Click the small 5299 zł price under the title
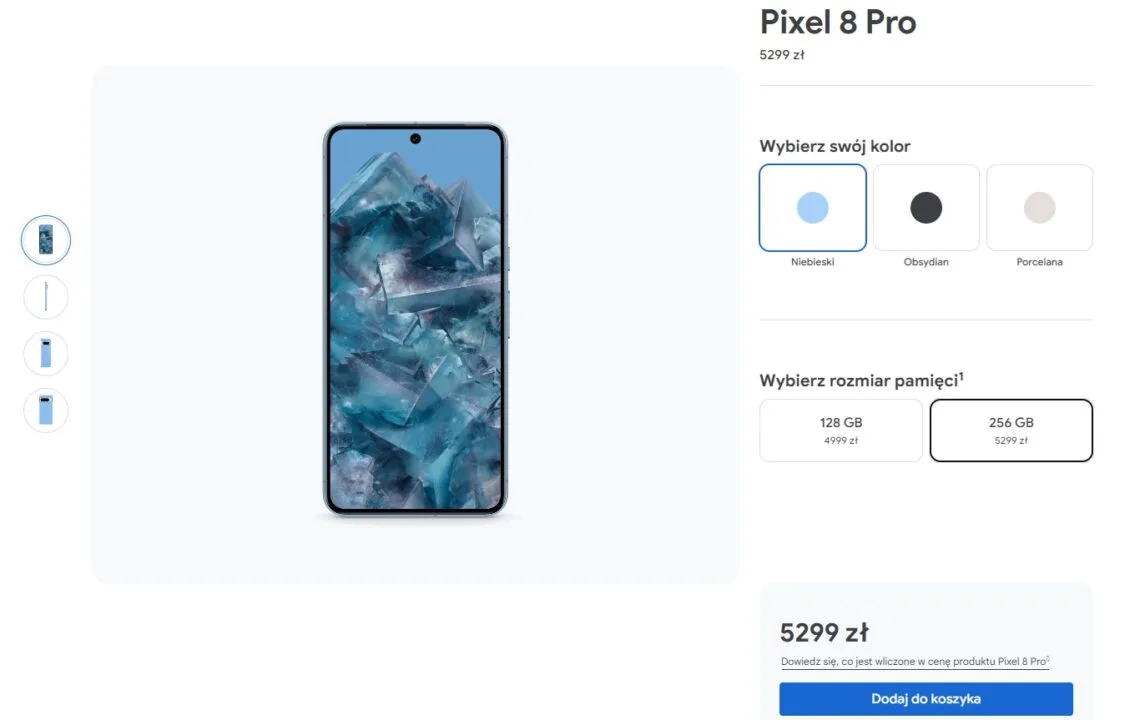The width and height of the screenshot is (1145, 720). [x=782, y=55]
